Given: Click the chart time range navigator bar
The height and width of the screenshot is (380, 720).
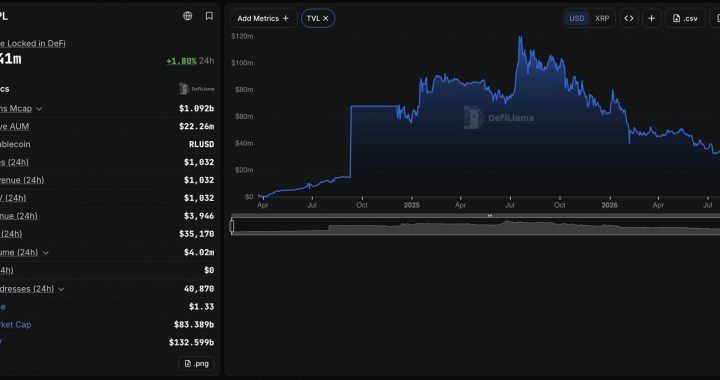Looking at the screenshot, I should coord(475,226).
